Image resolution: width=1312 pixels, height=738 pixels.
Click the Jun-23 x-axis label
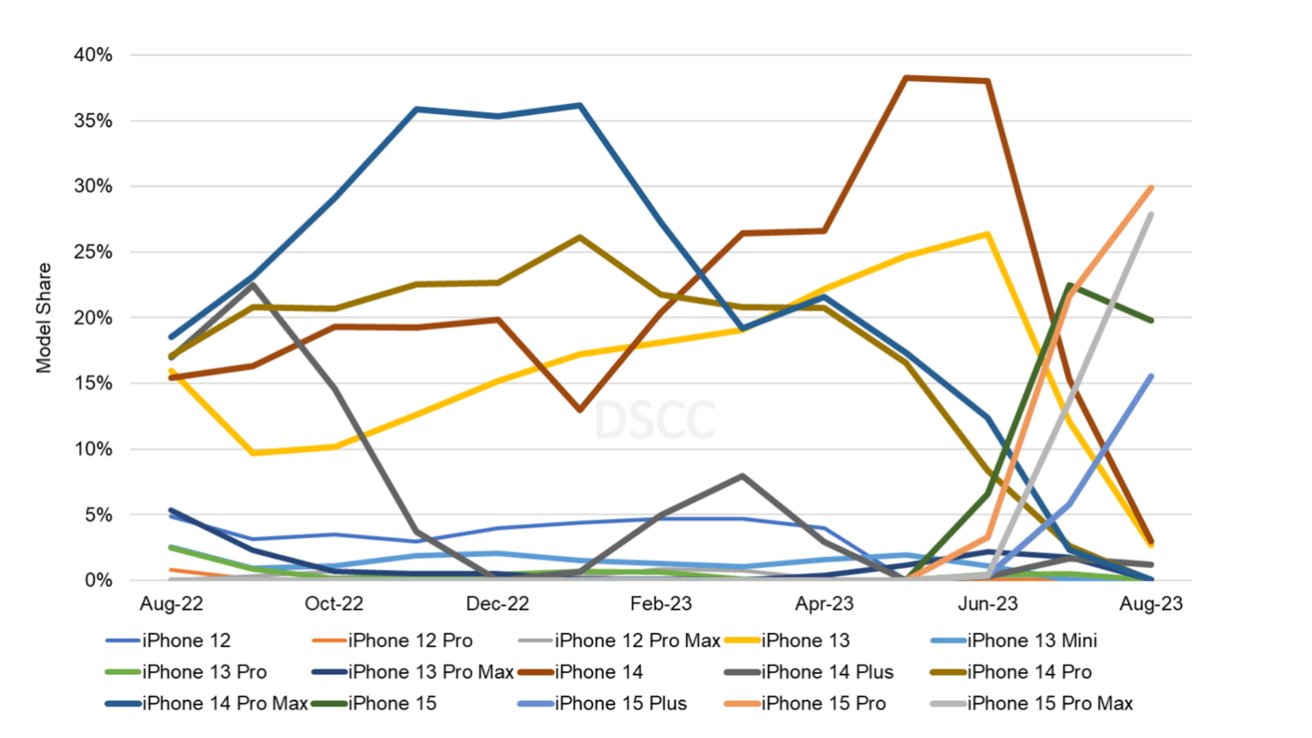tap(989, 605)
